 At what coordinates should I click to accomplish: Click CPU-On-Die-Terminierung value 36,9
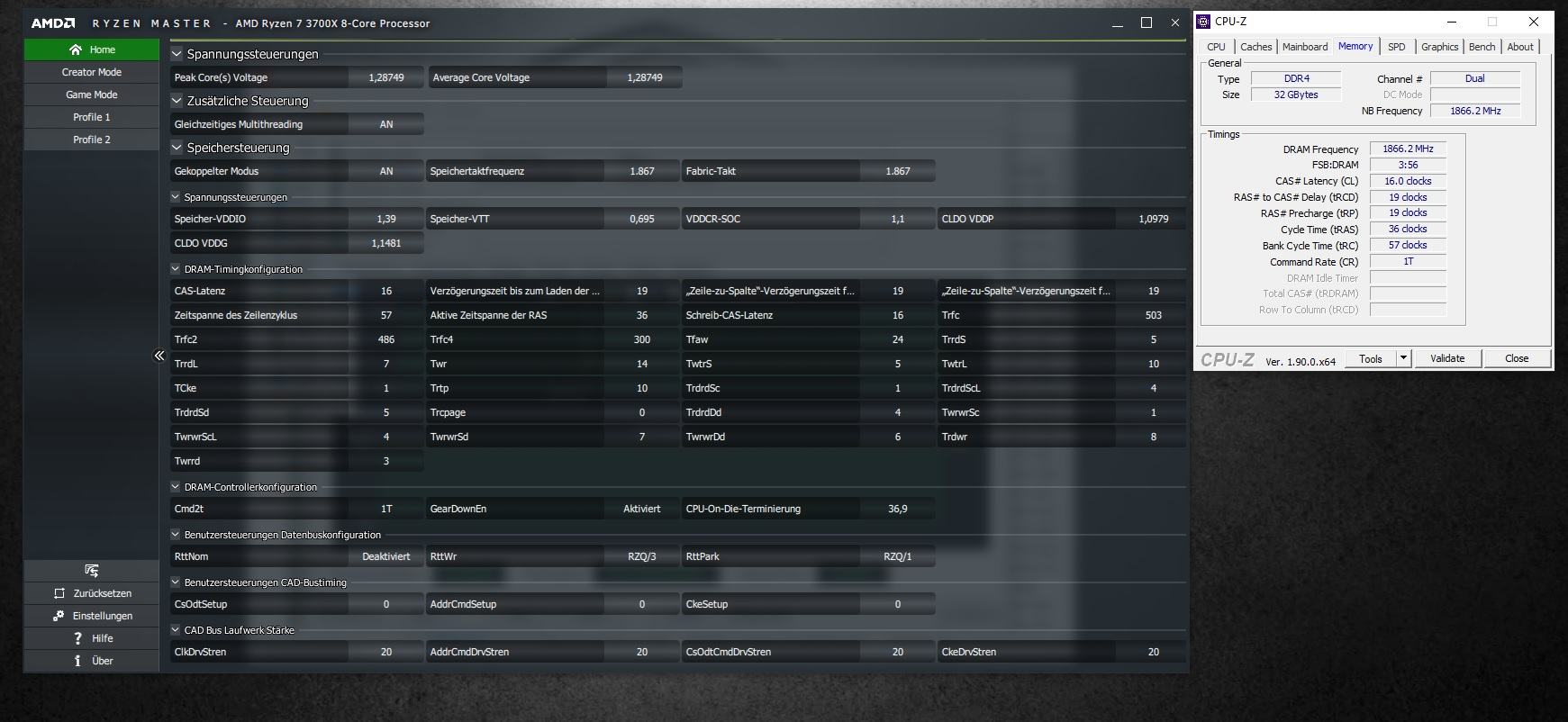(898, 509)
